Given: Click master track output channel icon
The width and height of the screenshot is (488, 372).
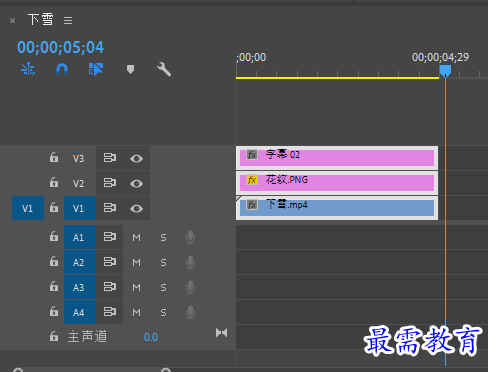Looking at the screenshot, I should point(221,333).
